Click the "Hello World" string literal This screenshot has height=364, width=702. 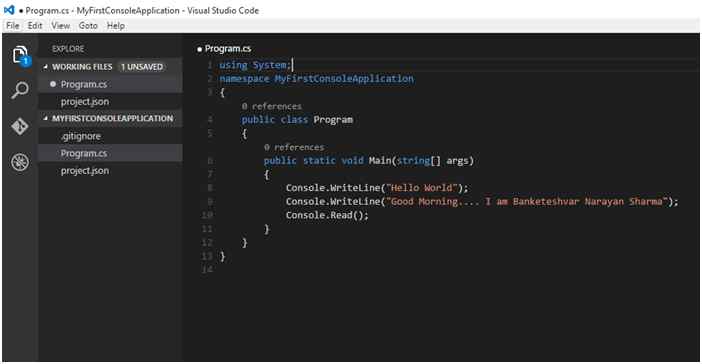click(422, 188)
